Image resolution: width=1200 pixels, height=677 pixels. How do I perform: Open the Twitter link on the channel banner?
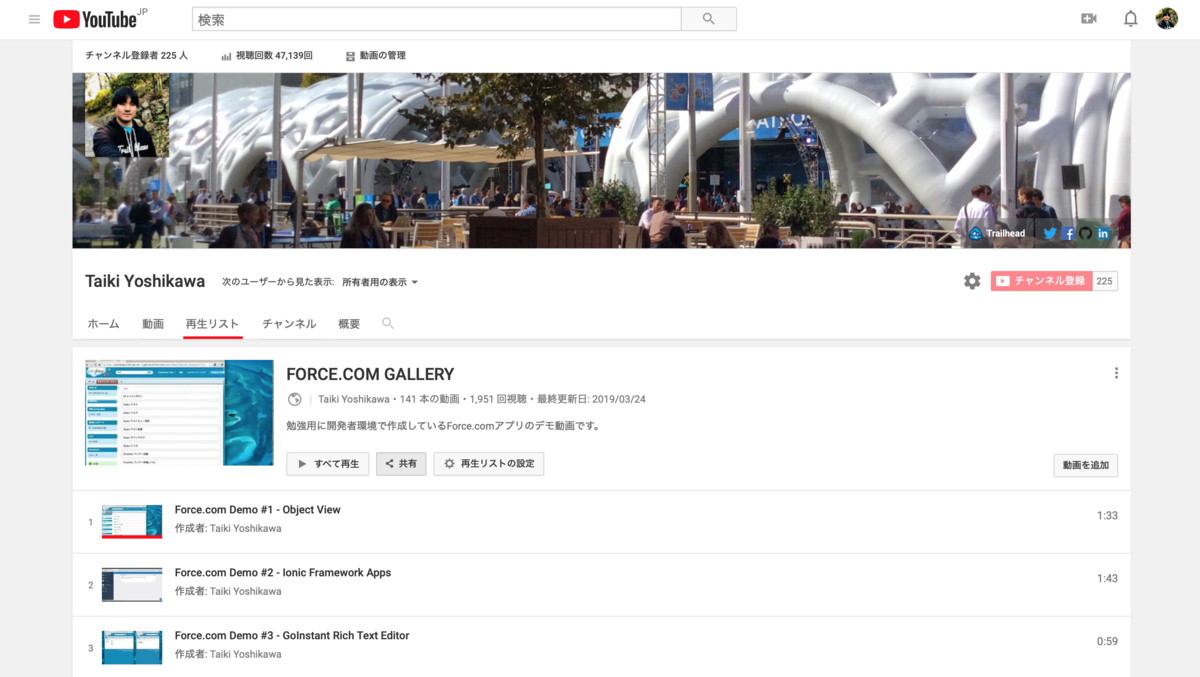point(1050,233)
